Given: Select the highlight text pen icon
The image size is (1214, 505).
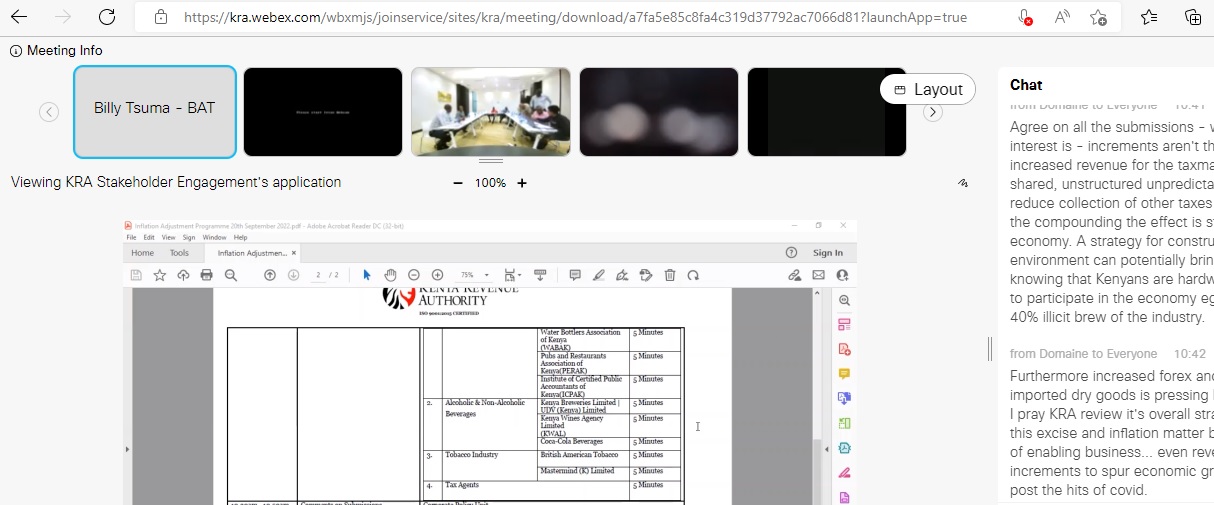Looking at the screenshot, I should coord(599,275).
